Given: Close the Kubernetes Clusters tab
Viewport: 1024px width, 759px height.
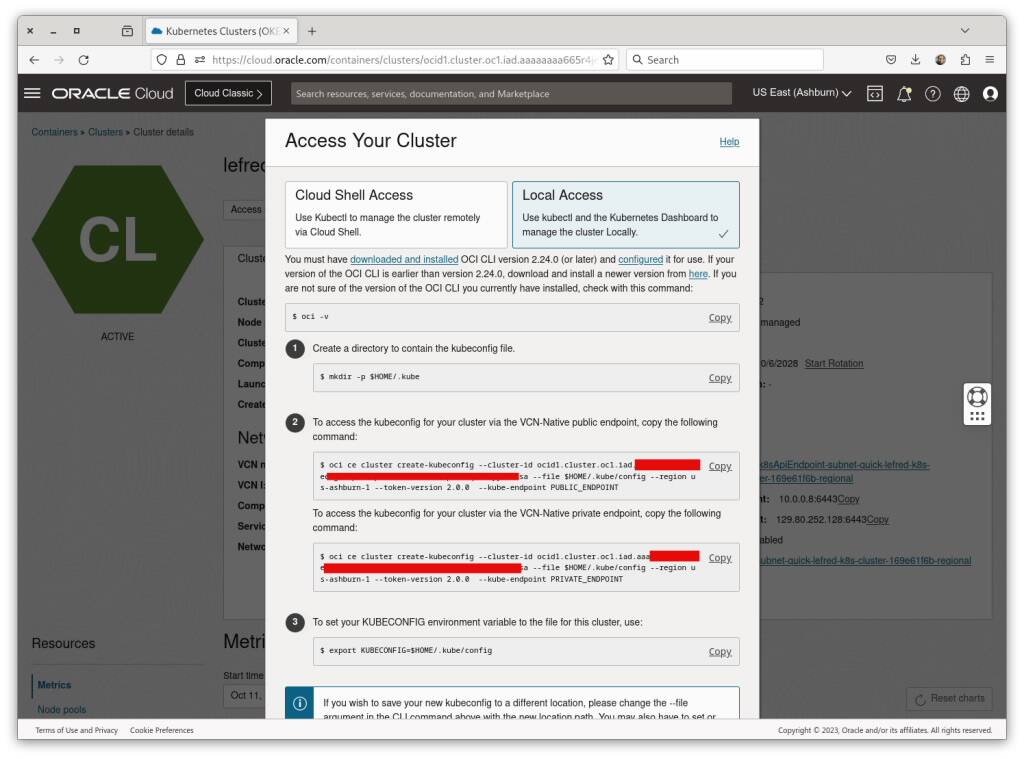Looking at the screenshot, I should [286, 31].
